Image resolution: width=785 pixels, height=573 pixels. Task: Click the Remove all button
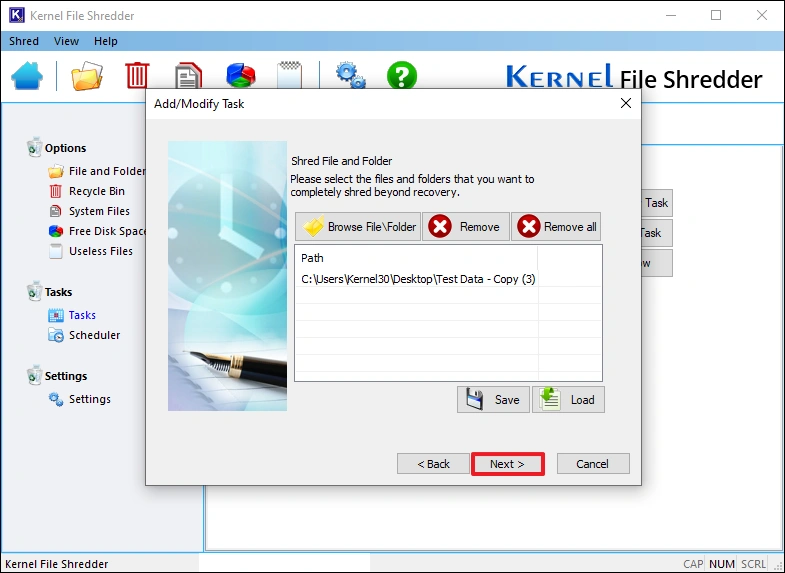coord(557,227)
